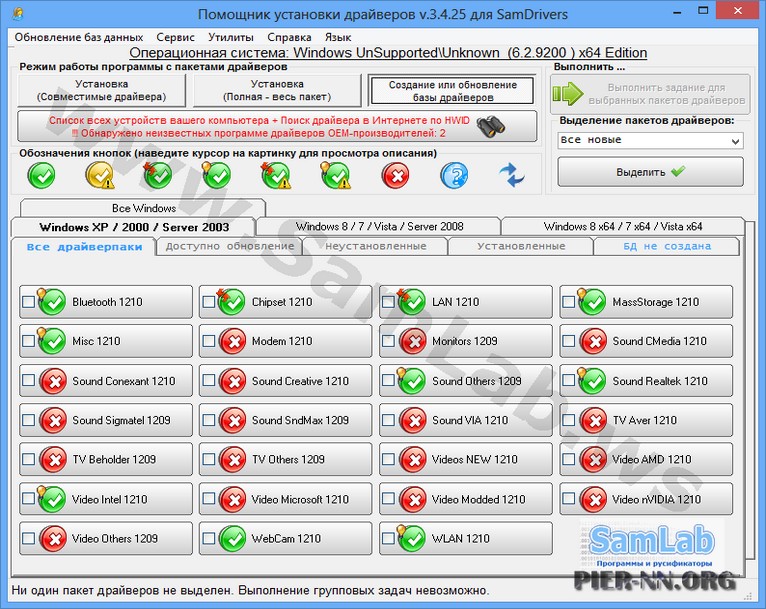766x609 pixels.
Task: Click the red X legend icon
Action: [395, 175]
